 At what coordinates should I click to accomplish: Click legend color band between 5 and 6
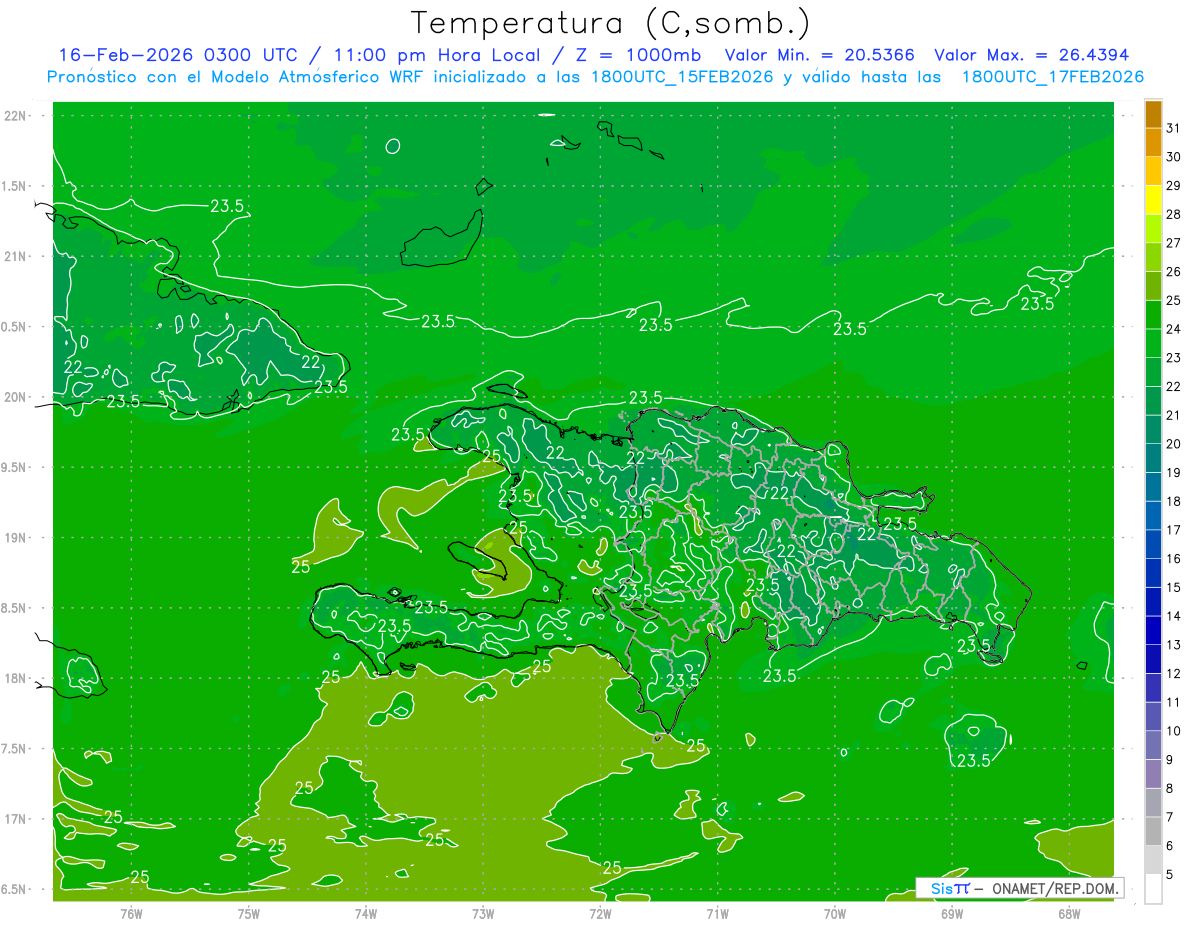[x=1153, y=860]
